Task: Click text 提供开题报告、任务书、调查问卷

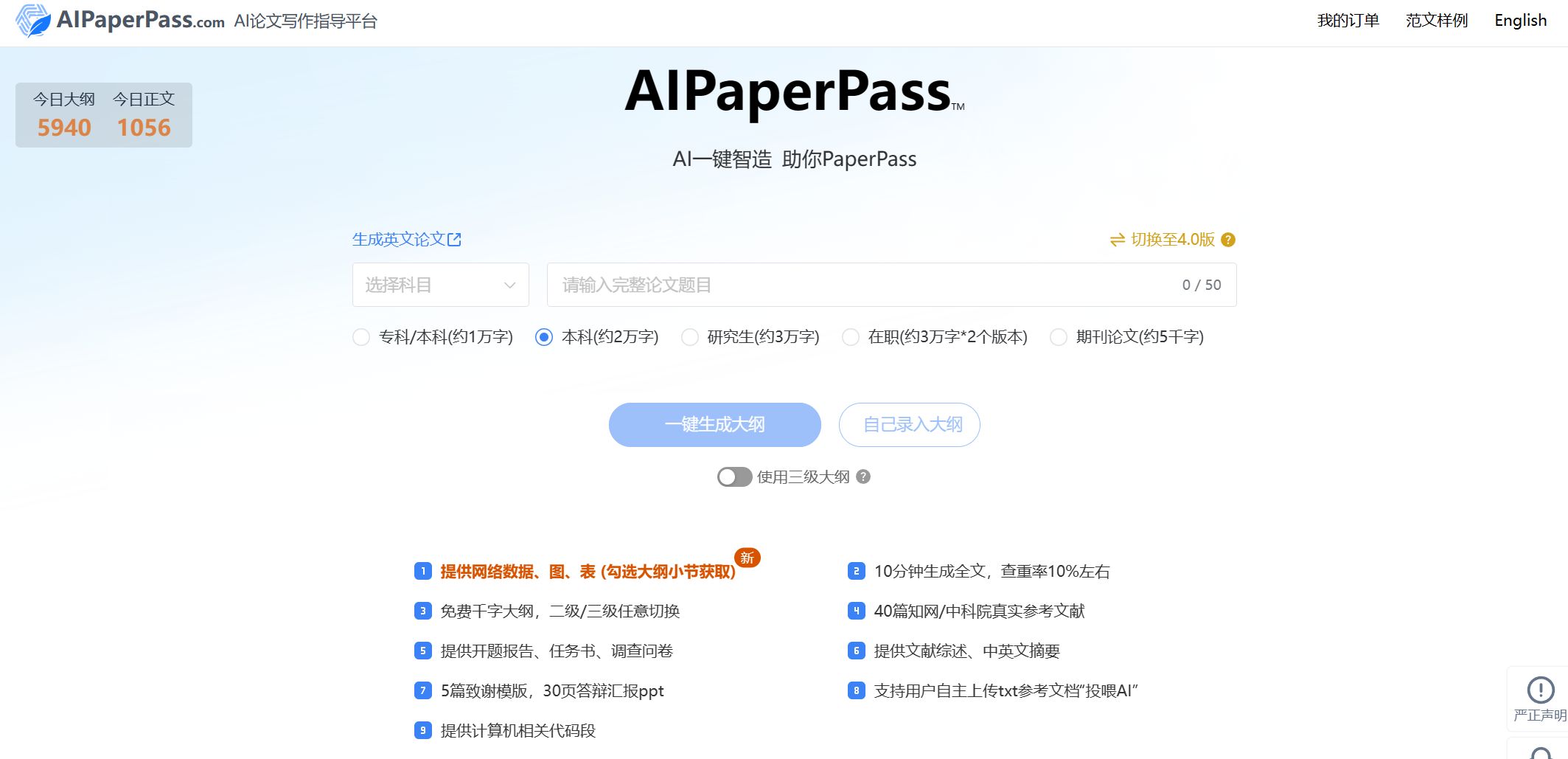Action: click(557, 651)
